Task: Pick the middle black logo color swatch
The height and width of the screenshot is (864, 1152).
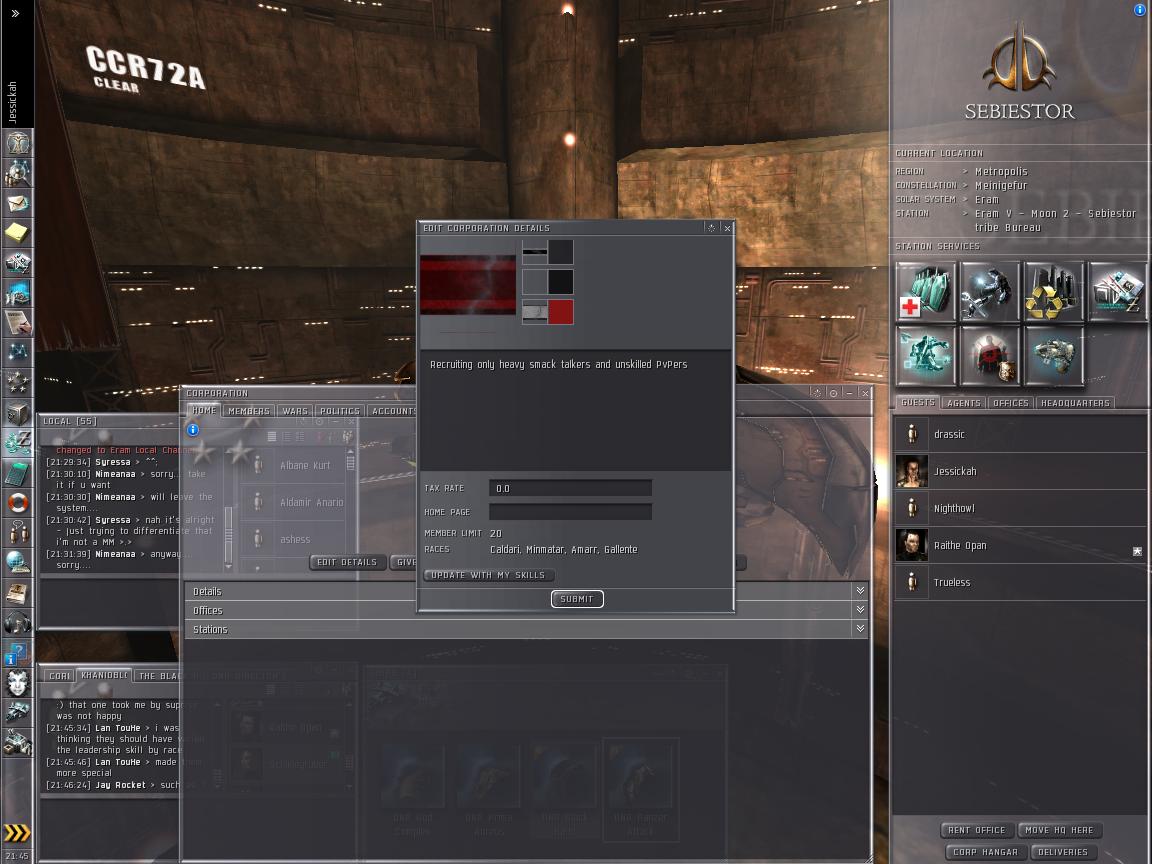Action: [x=561, y=282]
